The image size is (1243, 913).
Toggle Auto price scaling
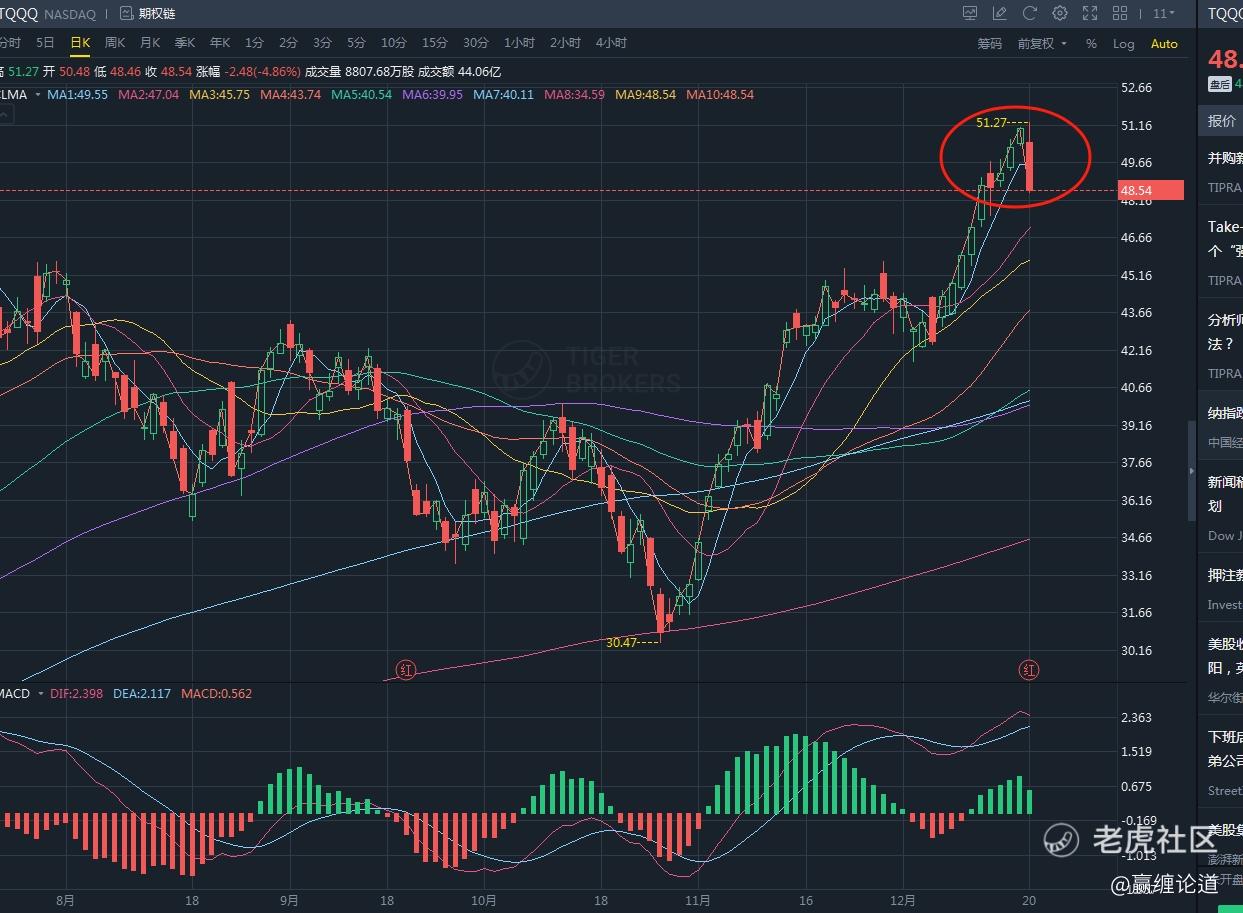click(x=1164, y=44)
